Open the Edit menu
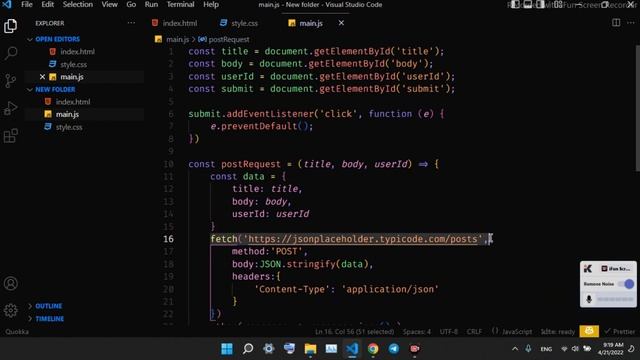This screenshot has height=360, width=640. click(47, 4)
